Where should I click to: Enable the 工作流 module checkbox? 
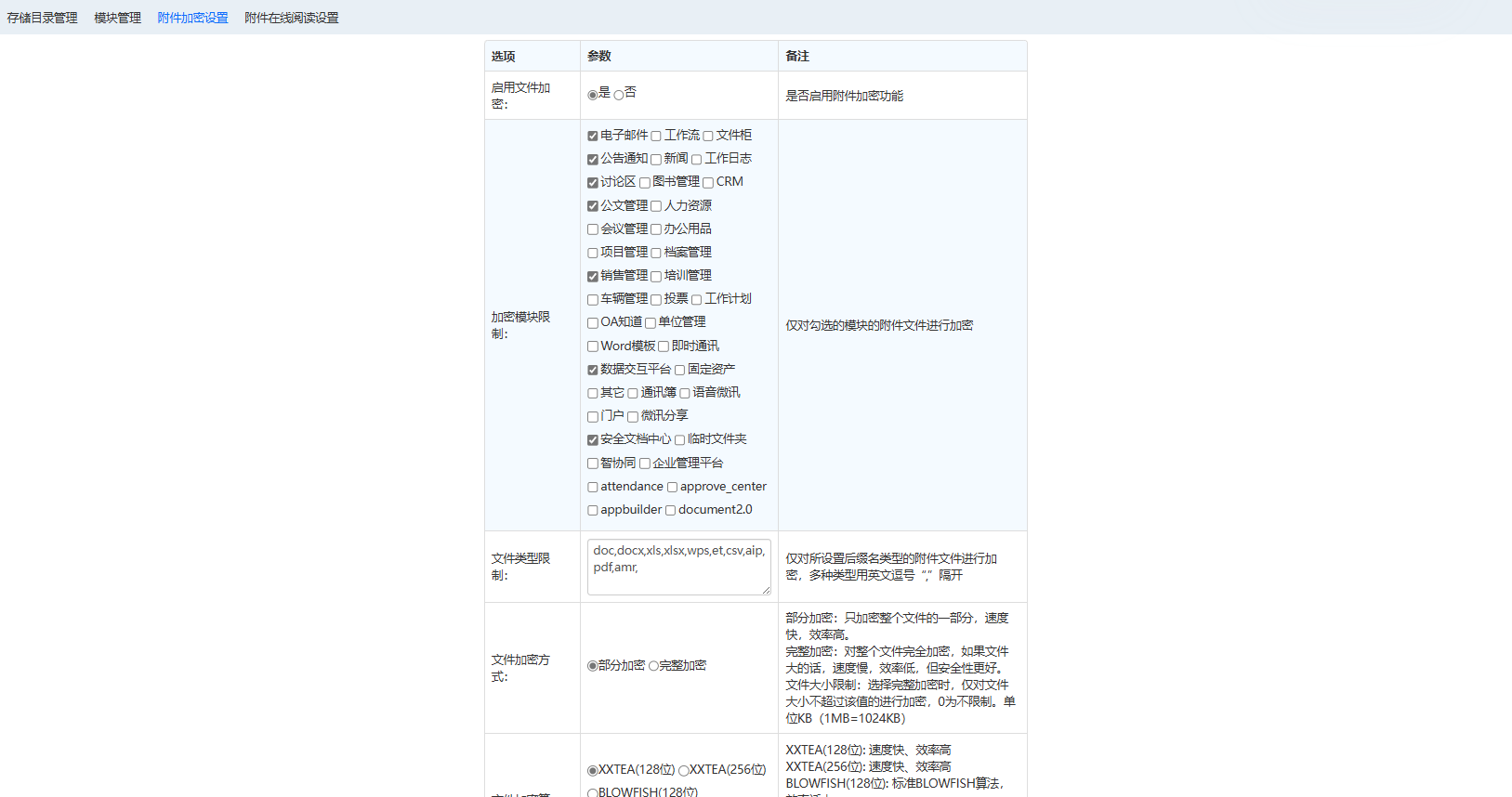click(x=656, y=137)
